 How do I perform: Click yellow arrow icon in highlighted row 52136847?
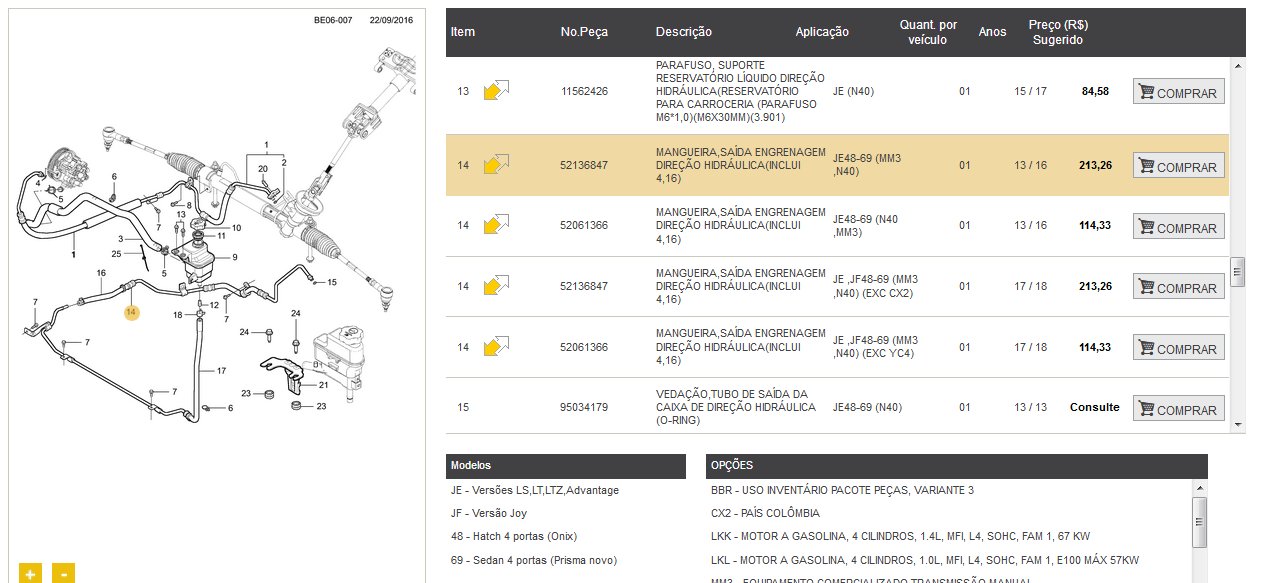(x=496, y=165)
